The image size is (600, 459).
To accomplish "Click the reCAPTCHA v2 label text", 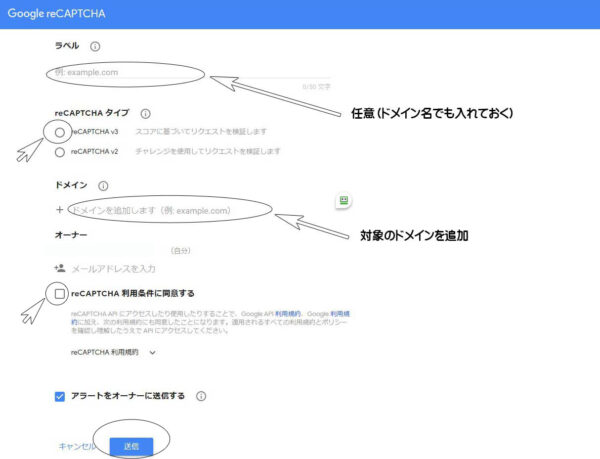I will coord(95,151).
